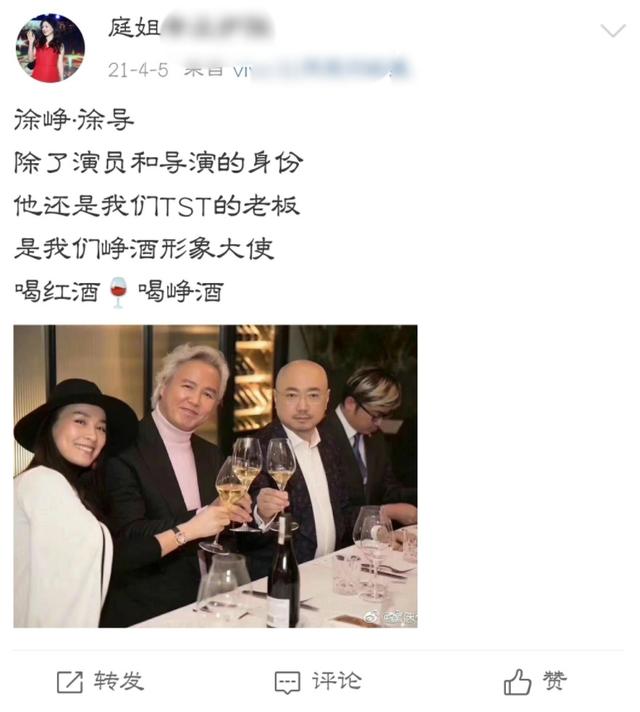The width and height of the screenshot is (640, 712).
Task: Tap the comment speech bubble icon
Action: (x=287, y=682)
